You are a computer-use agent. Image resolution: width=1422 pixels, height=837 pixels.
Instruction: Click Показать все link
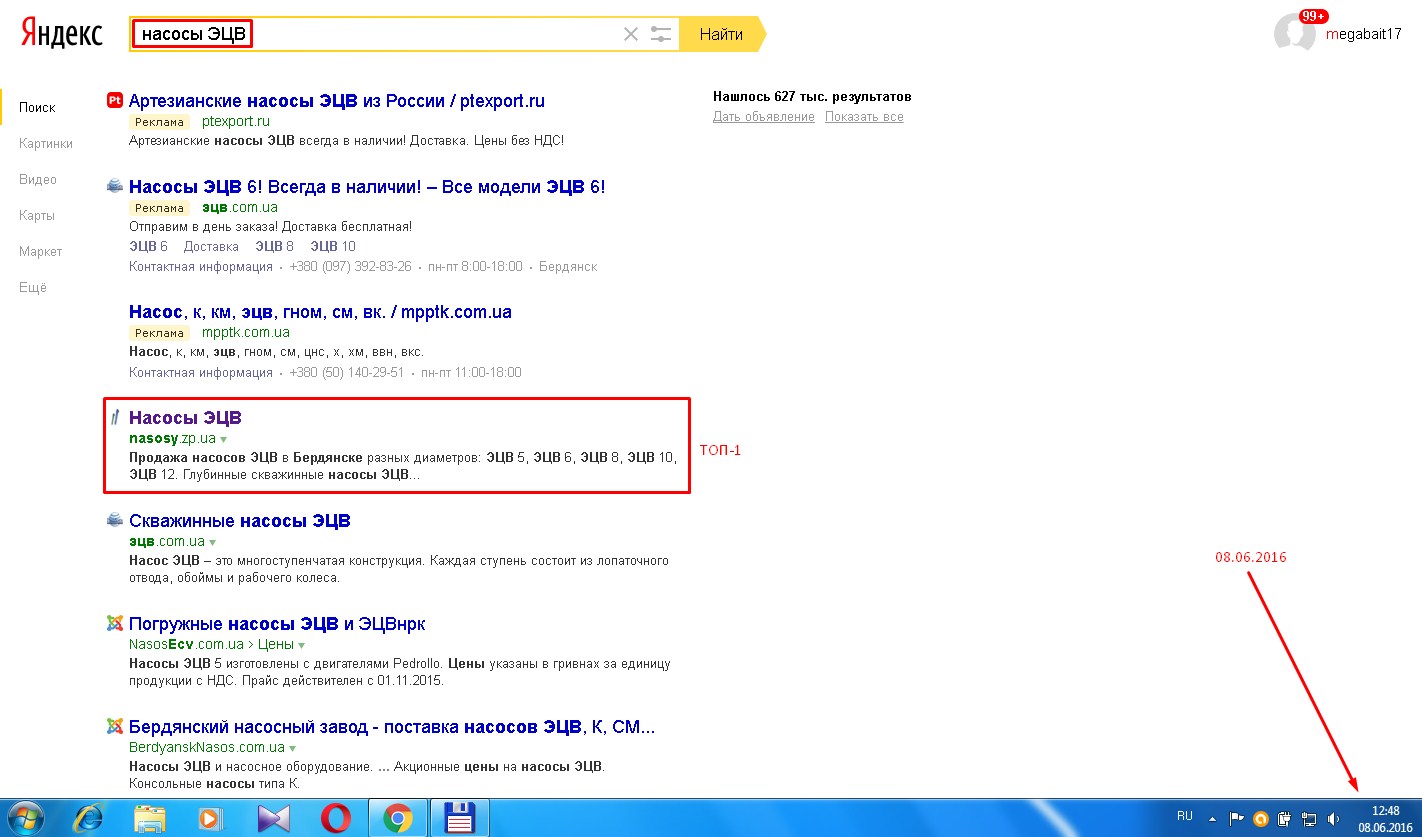pos(864,117)
